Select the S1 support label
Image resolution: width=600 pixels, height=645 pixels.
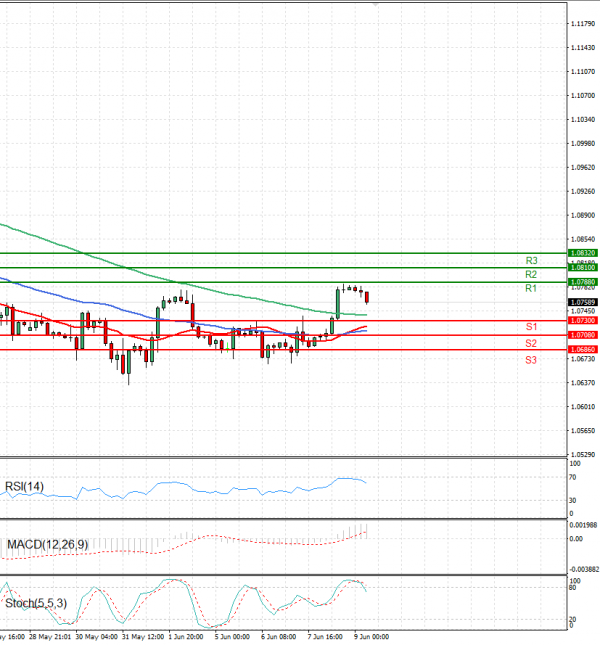click(x=531, y=327)
